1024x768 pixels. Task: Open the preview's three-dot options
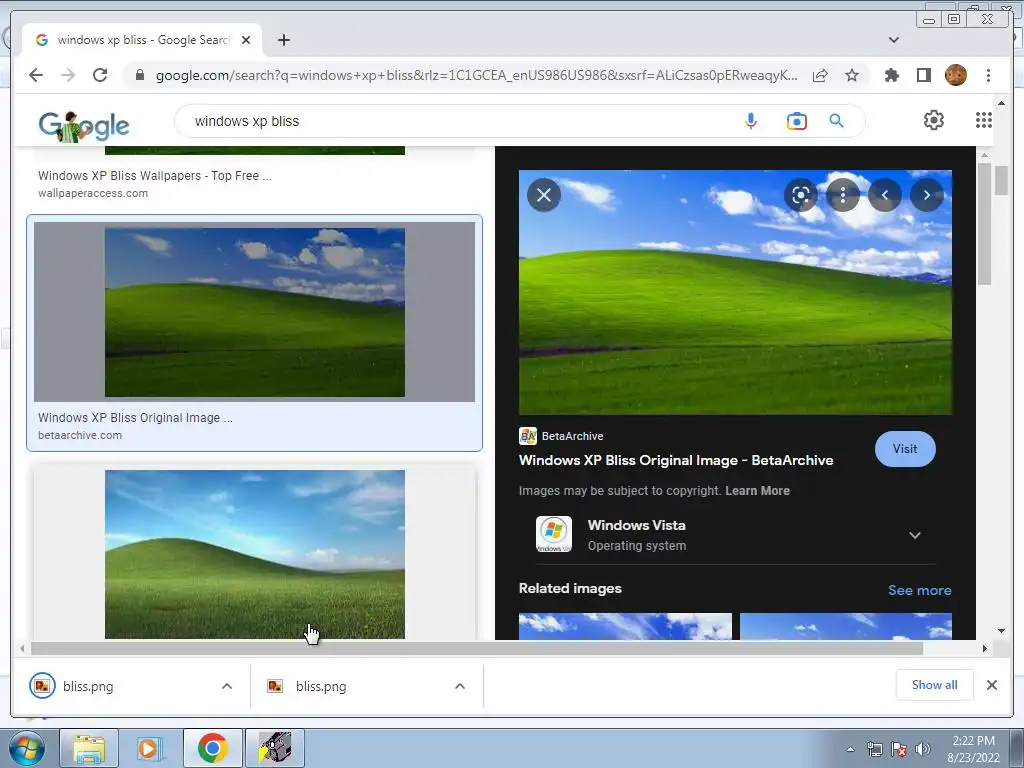point(843,195)
